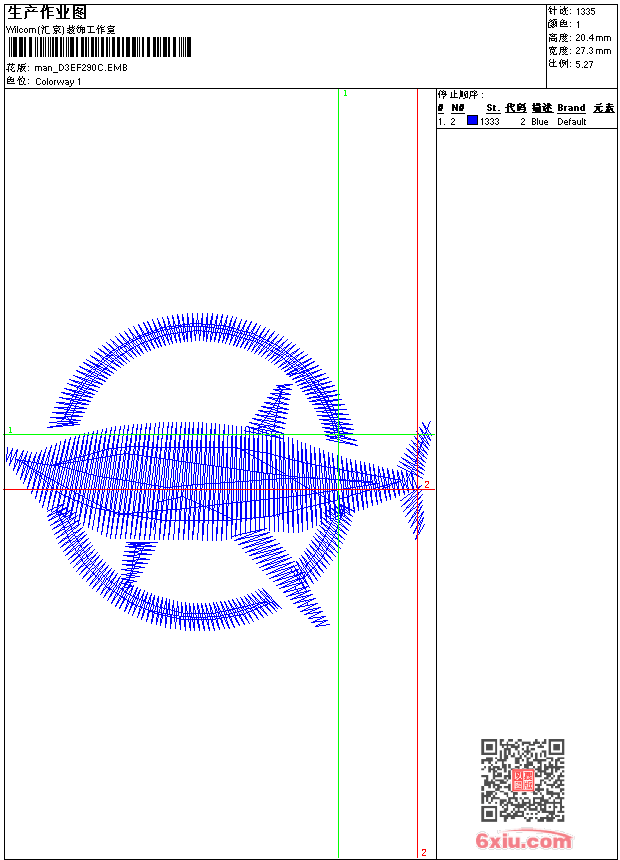Click the stitch count value 1335
This screenshot has height=860, width=620.
(585, 12)
